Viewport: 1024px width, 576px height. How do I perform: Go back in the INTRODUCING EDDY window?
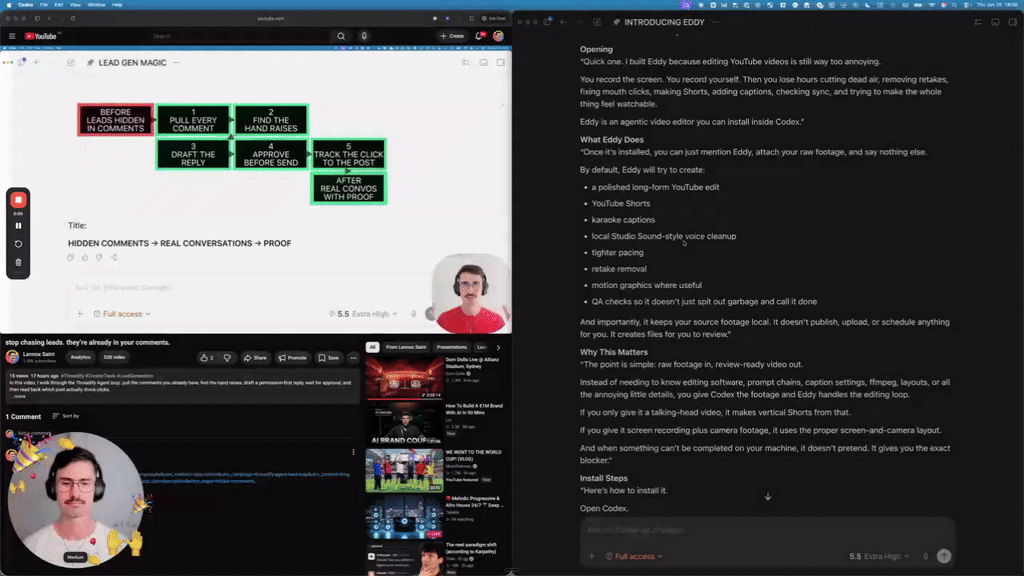[564, 22]
